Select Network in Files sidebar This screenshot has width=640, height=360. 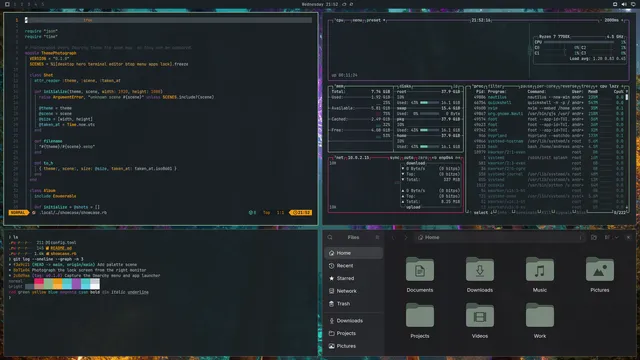[x=353, y=291]
